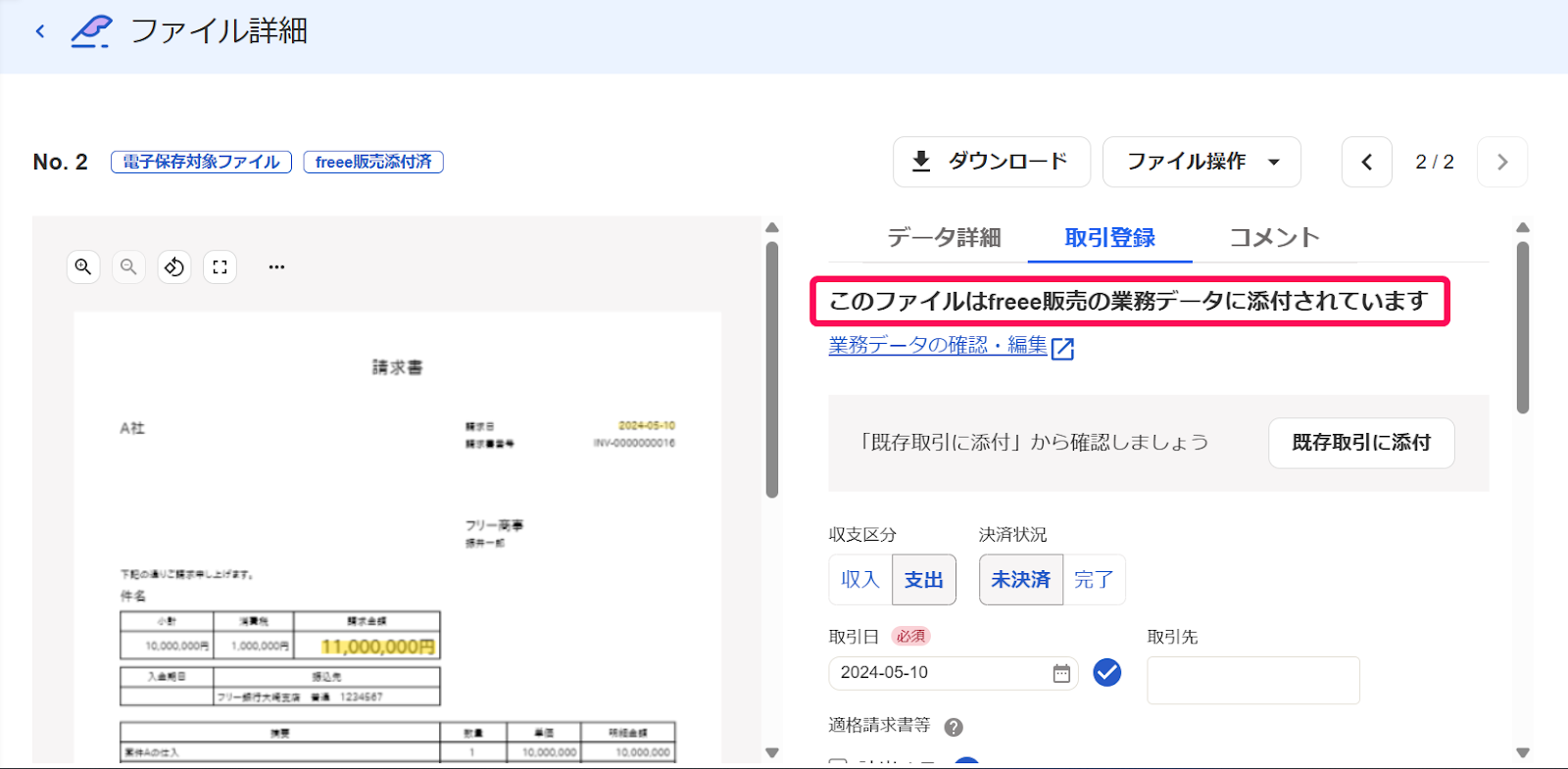
Task: Click the scroll-up arrow of the preview scrollbar
Action: 772,228
